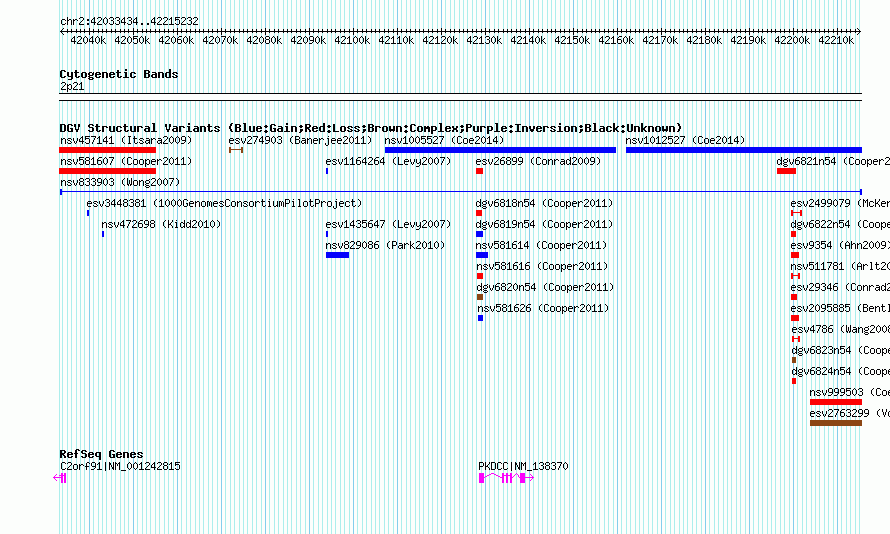Open esv4786 (Wang2008) label
890x534 pixels.
841,329
